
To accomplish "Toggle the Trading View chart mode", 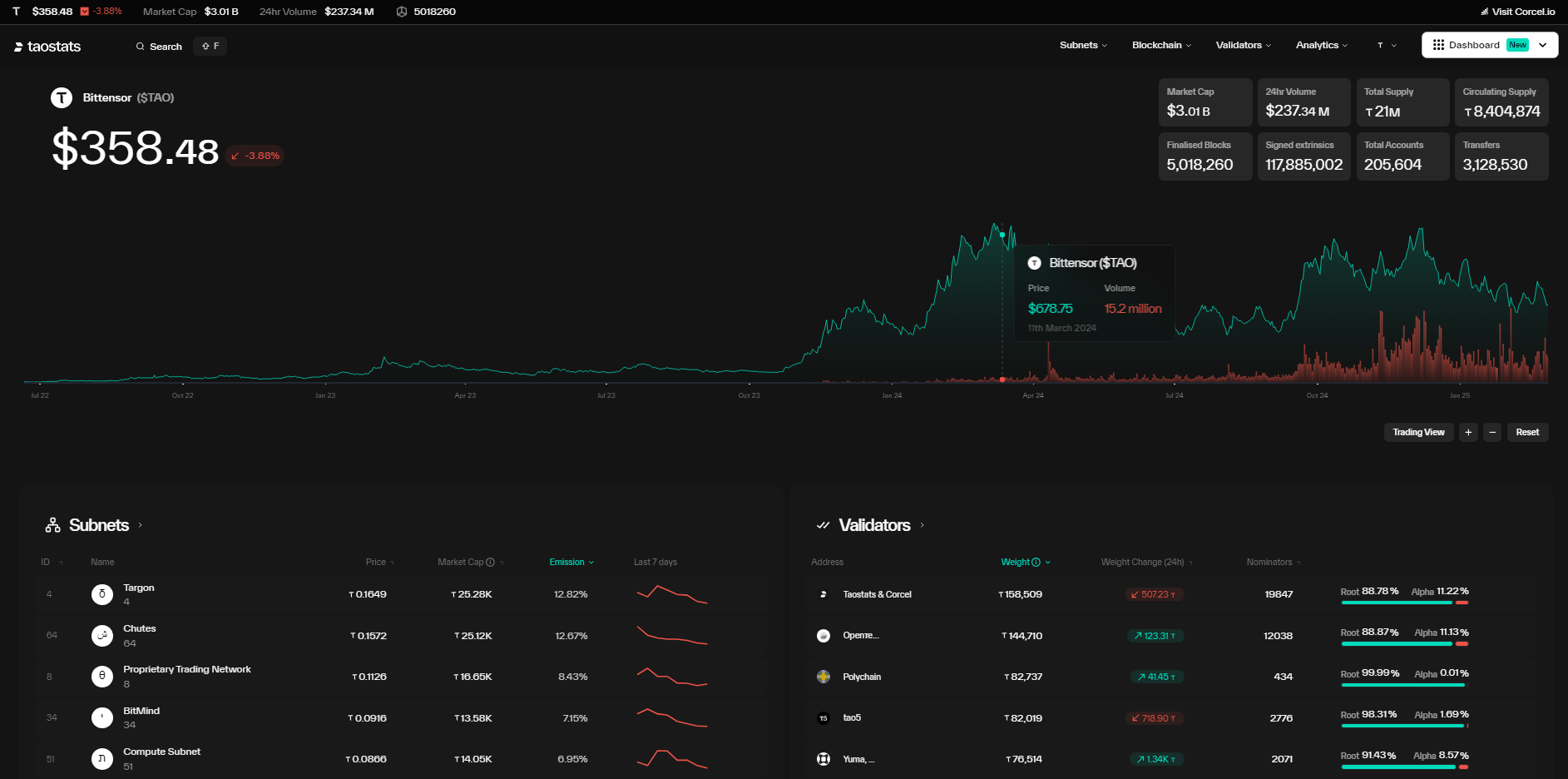I will click(1418, 432).
